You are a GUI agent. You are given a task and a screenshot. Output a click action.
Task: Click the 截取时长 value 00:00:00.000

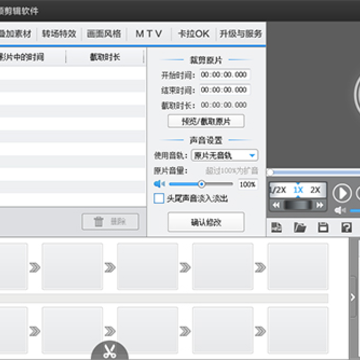(224, 105)
